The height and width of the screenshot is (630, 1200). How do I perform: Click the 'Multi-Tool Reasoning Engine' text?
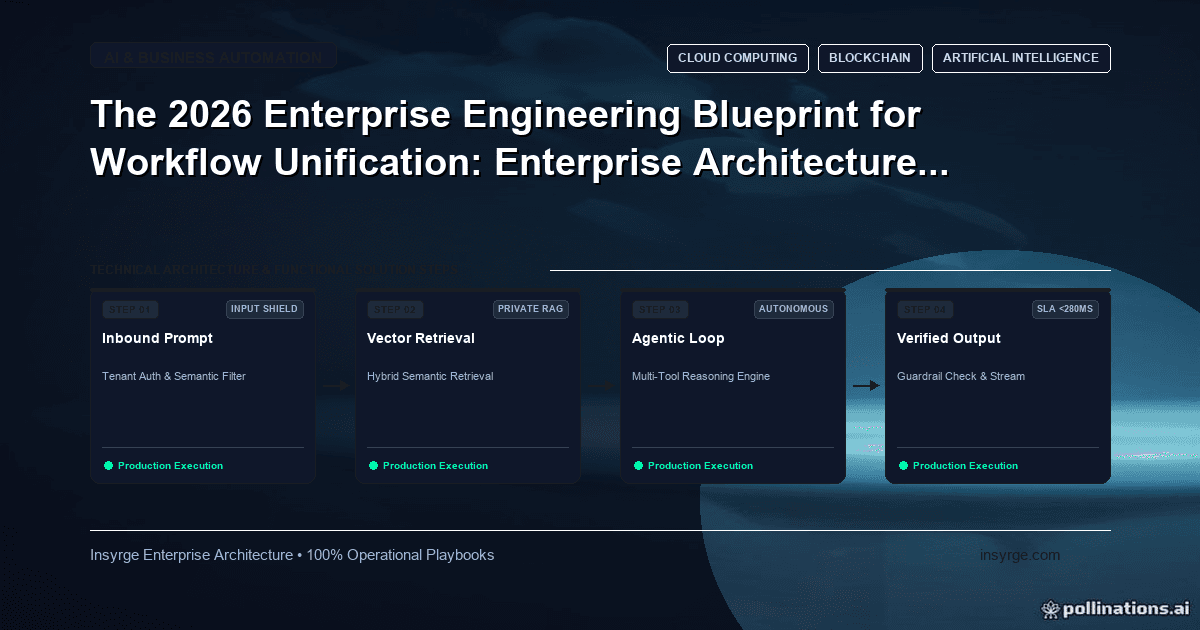click(x=701, y=376)
